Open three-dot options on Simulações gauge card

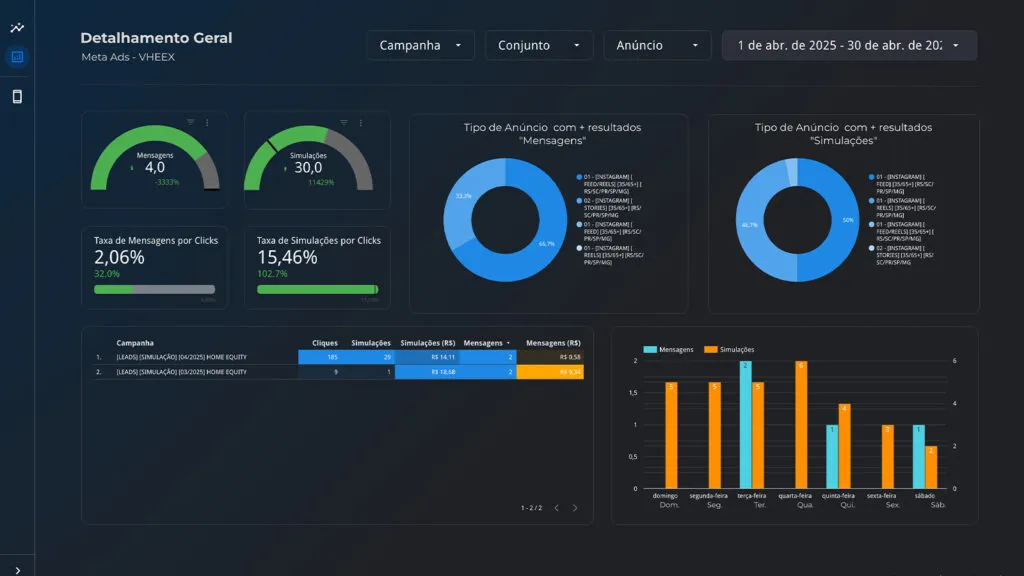[x=360, y=122]
